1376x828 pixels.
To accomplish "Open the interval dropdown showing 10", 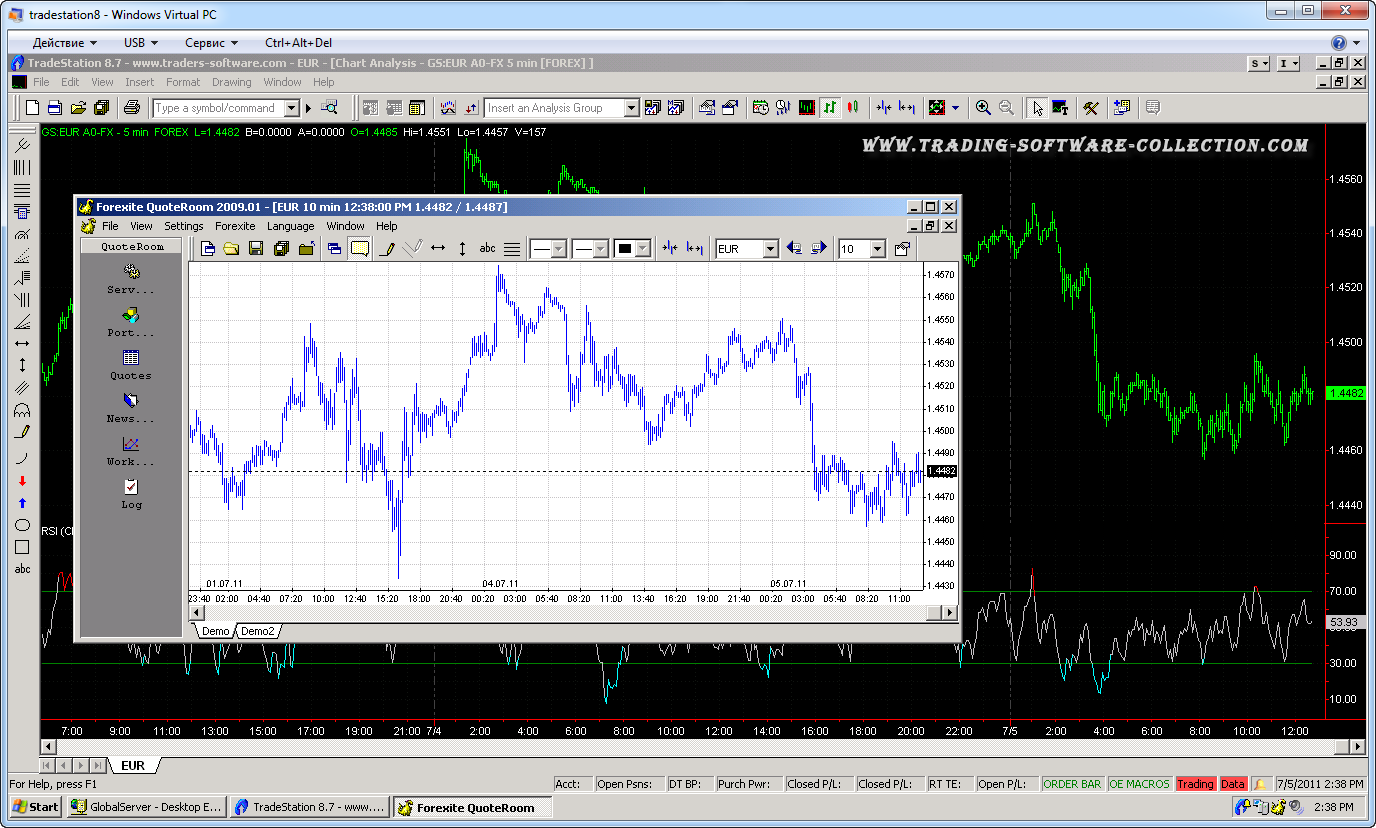I will 878,249.
